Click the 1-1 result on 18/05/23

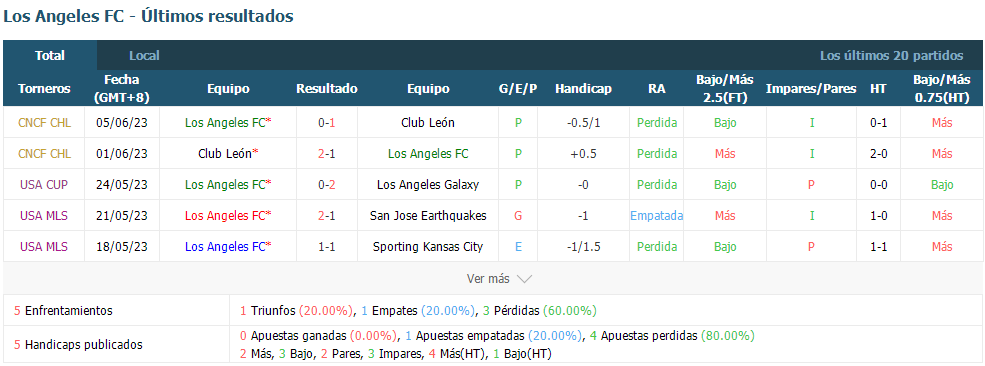coord(327,247)
